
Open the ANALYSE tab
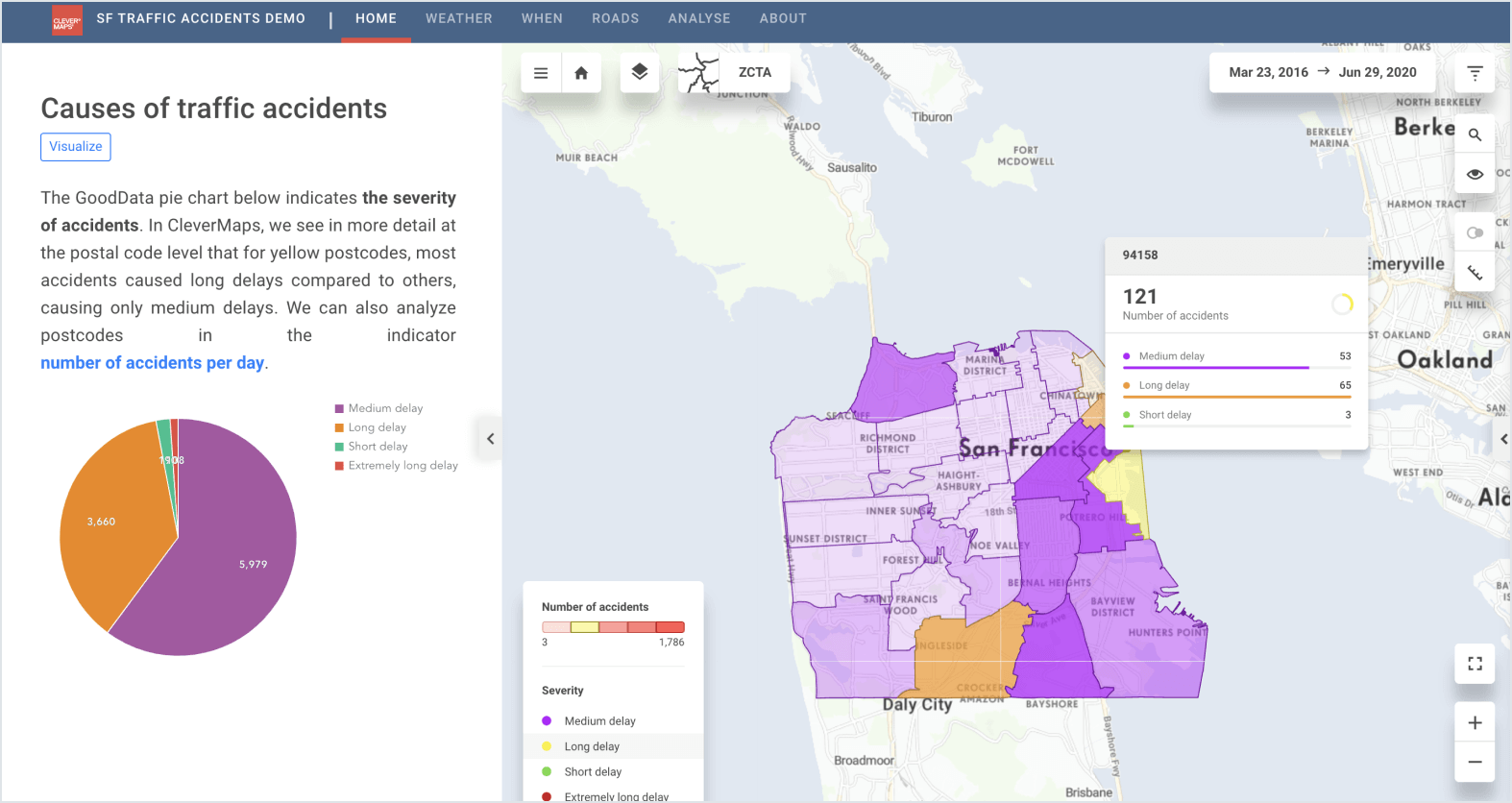[698, 18]
